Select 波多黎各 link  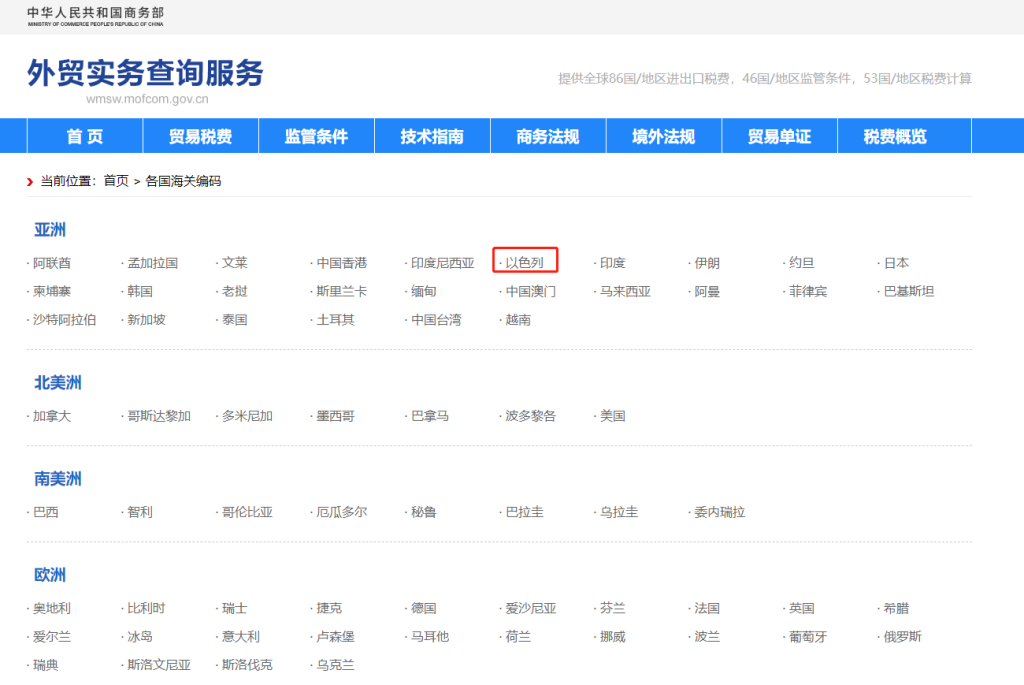coord(531,416)
